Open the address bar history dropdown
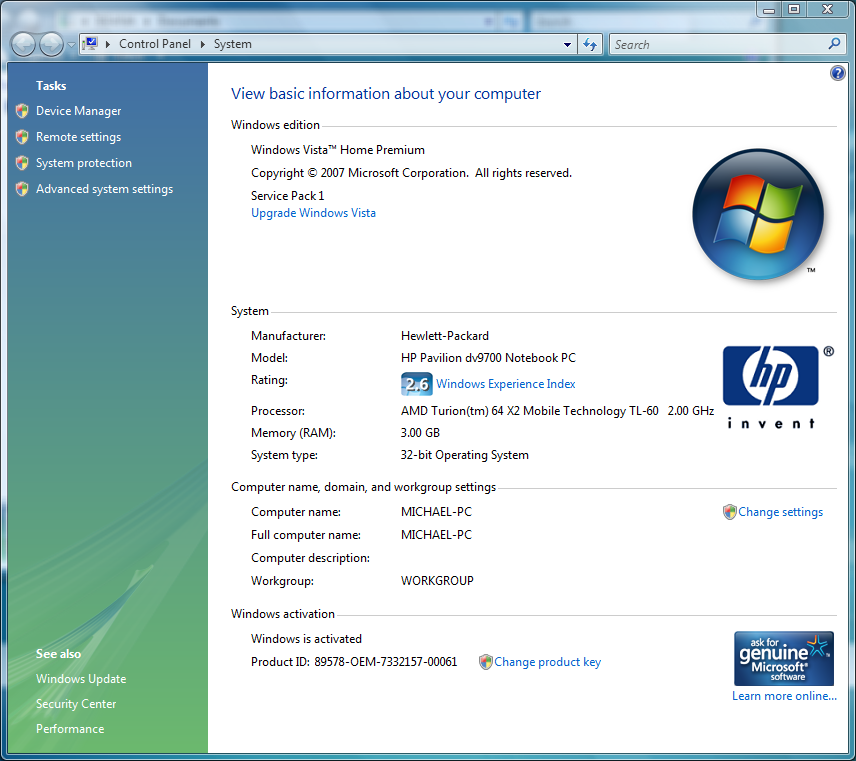 pos(567,45)
